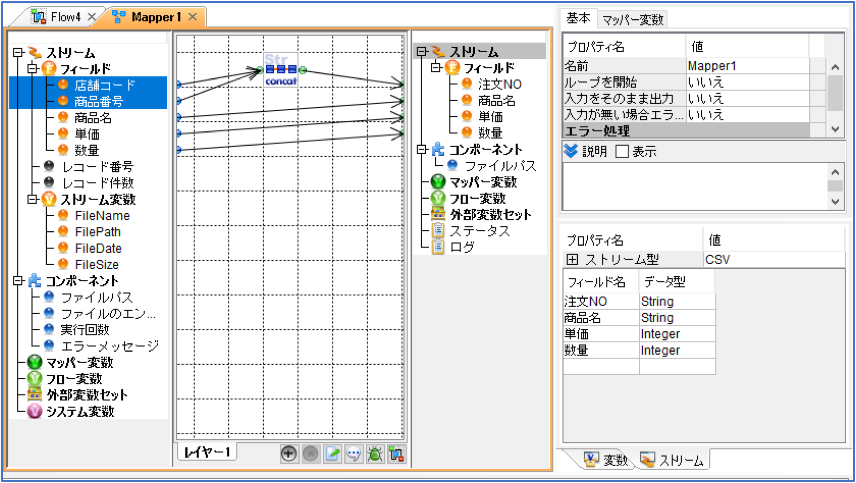Click the CSV stream type value
Viewport: 856px width, 483px height.
point(774,259)
